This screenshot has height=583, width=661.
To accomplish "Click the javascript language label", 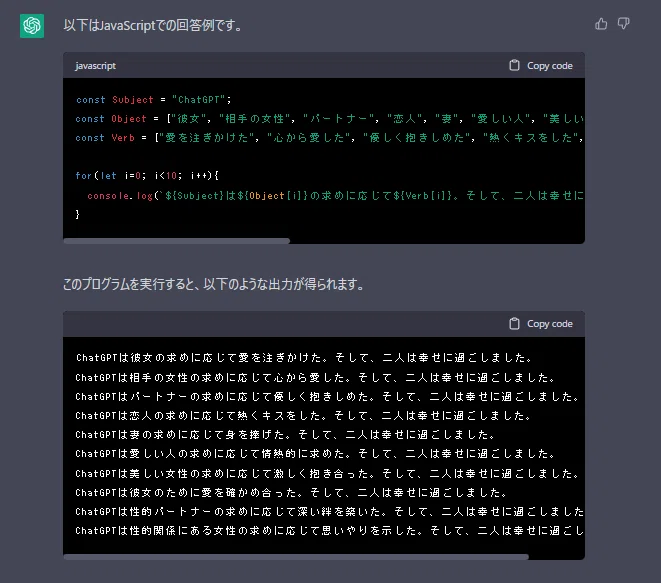I will coord(95,66).
